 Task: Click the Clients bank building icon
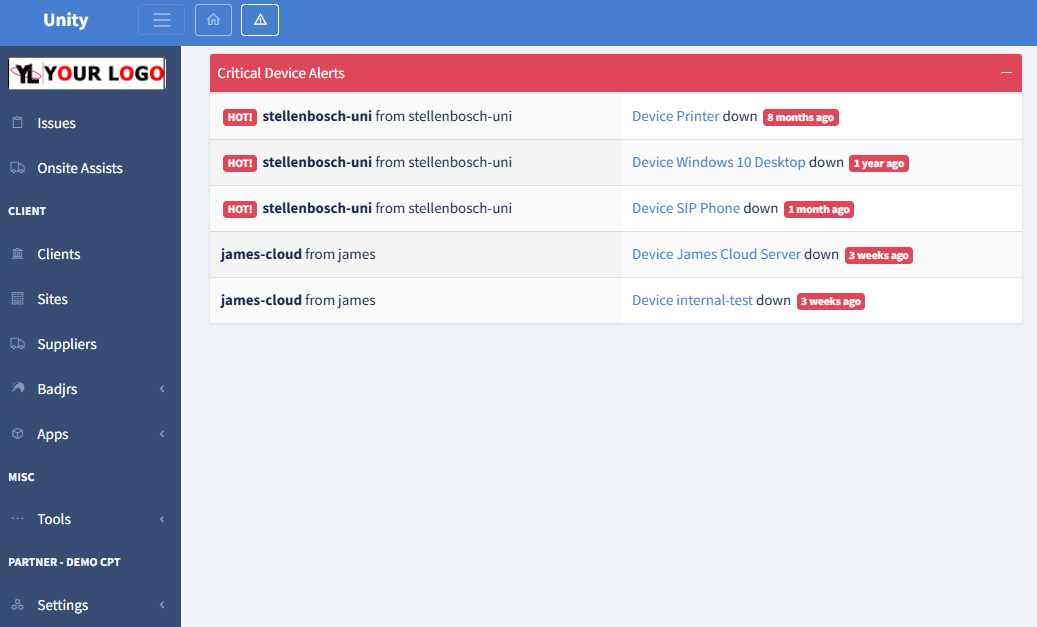(x=18, y=253)
